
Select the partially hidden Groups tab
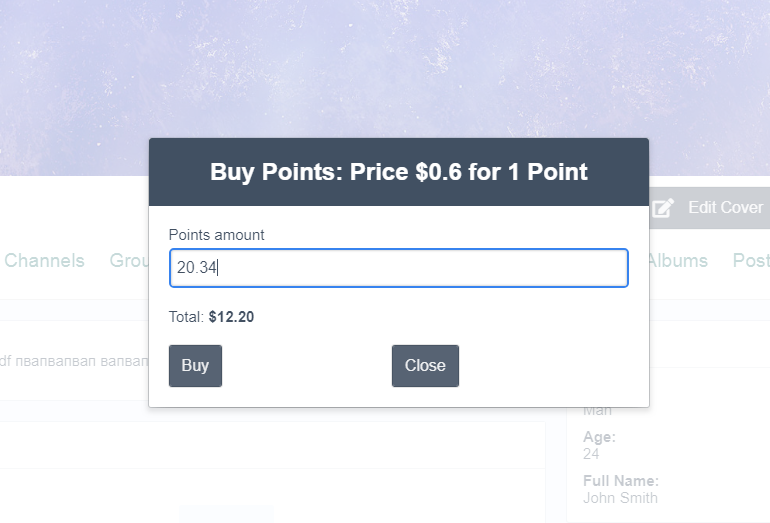tap(129, 261)
